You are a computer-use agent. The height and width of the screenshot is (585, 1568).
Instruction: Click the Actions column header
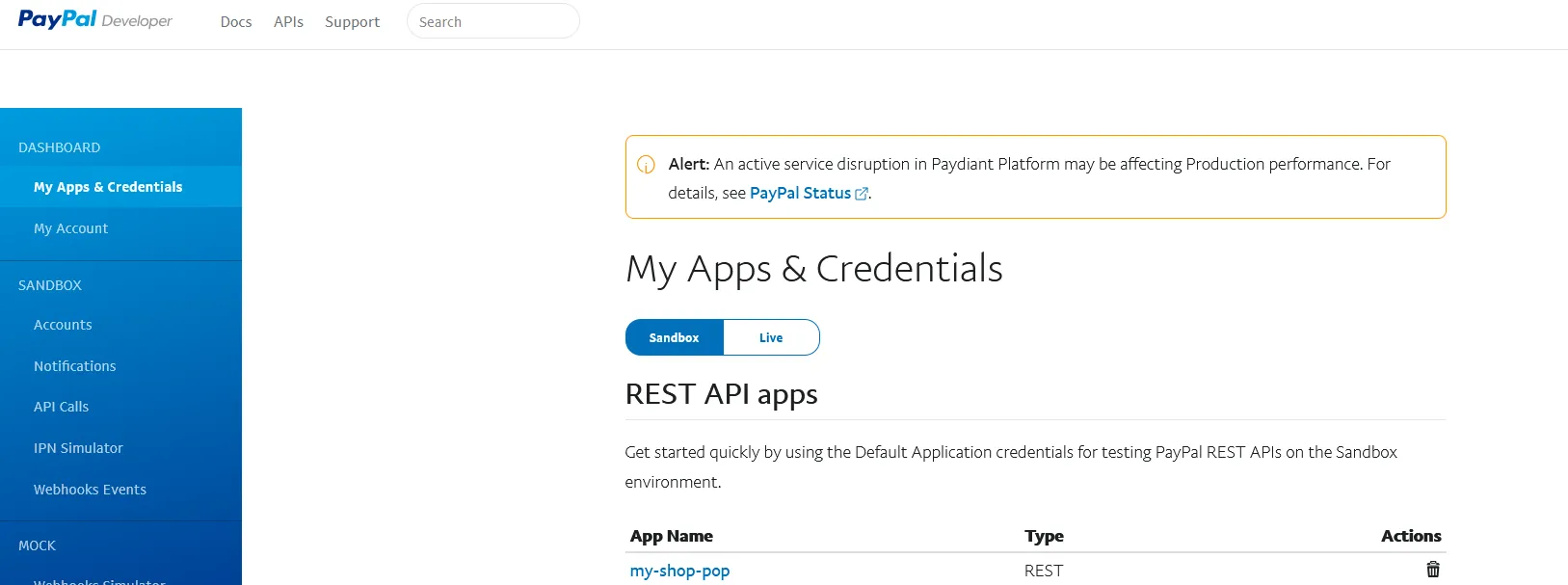pos(1411,536)
